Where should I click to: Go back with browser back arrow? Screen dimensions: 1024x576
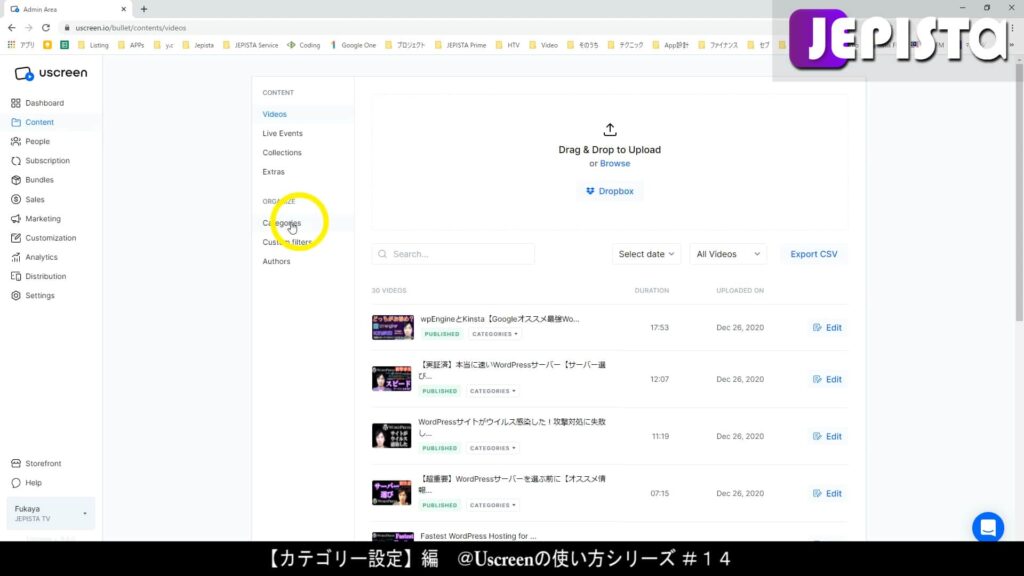pyautogui.click(x=12, y=28)
